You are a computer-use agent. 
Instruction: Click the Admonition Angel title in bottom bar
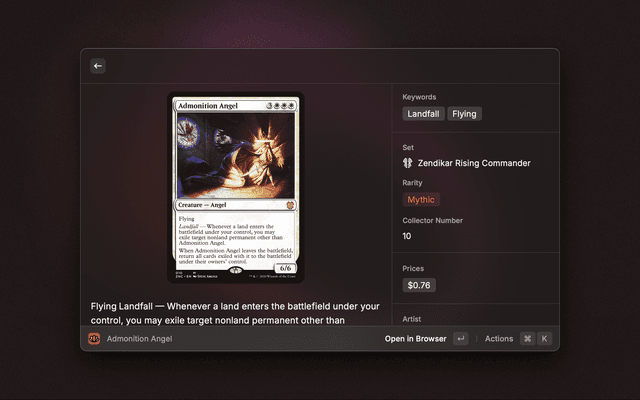tap(139, 339)
